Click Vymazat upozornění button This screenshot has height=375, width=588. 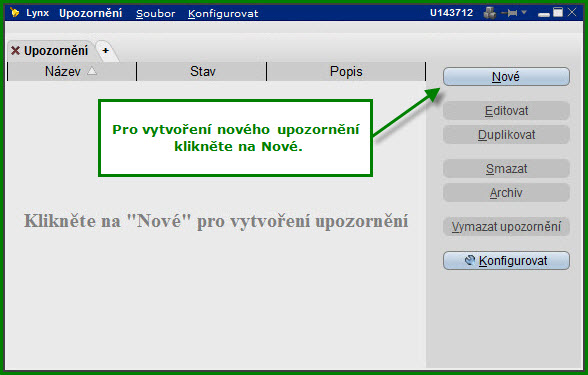[506, 227]
